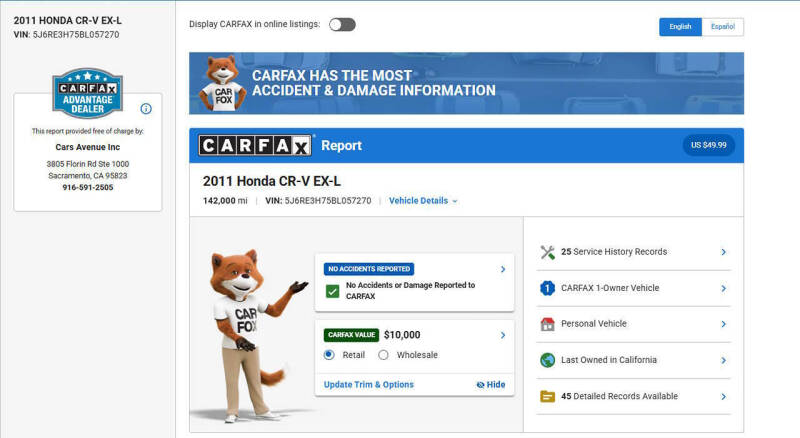Viewport: 800px width, 438px height.
Task: Click the CARFAX VALUE green badge
Action: coord(351,335)
